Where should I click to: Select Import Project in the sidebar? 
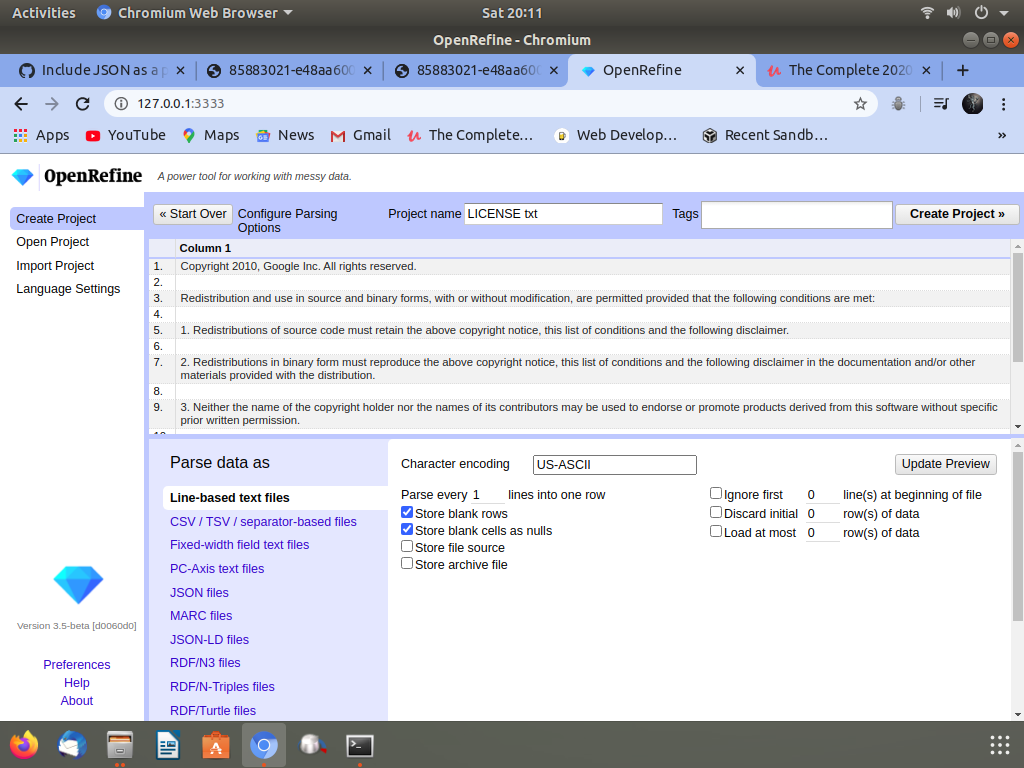(x=56, y=266)
